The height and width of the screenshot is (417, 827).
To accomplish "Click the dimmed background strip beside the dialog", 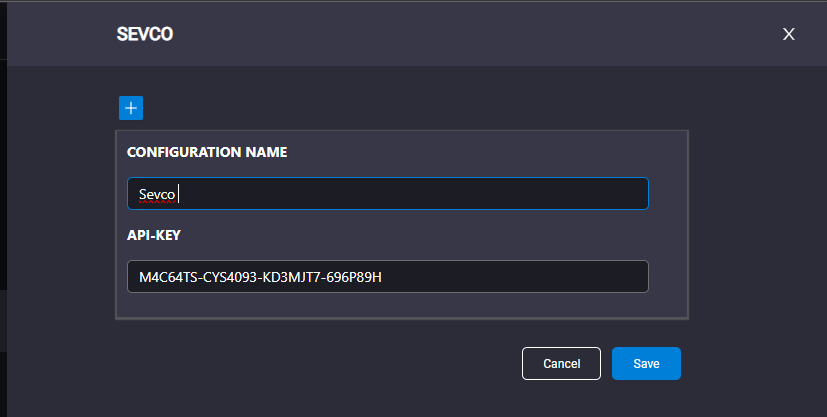I will [3, 211].
